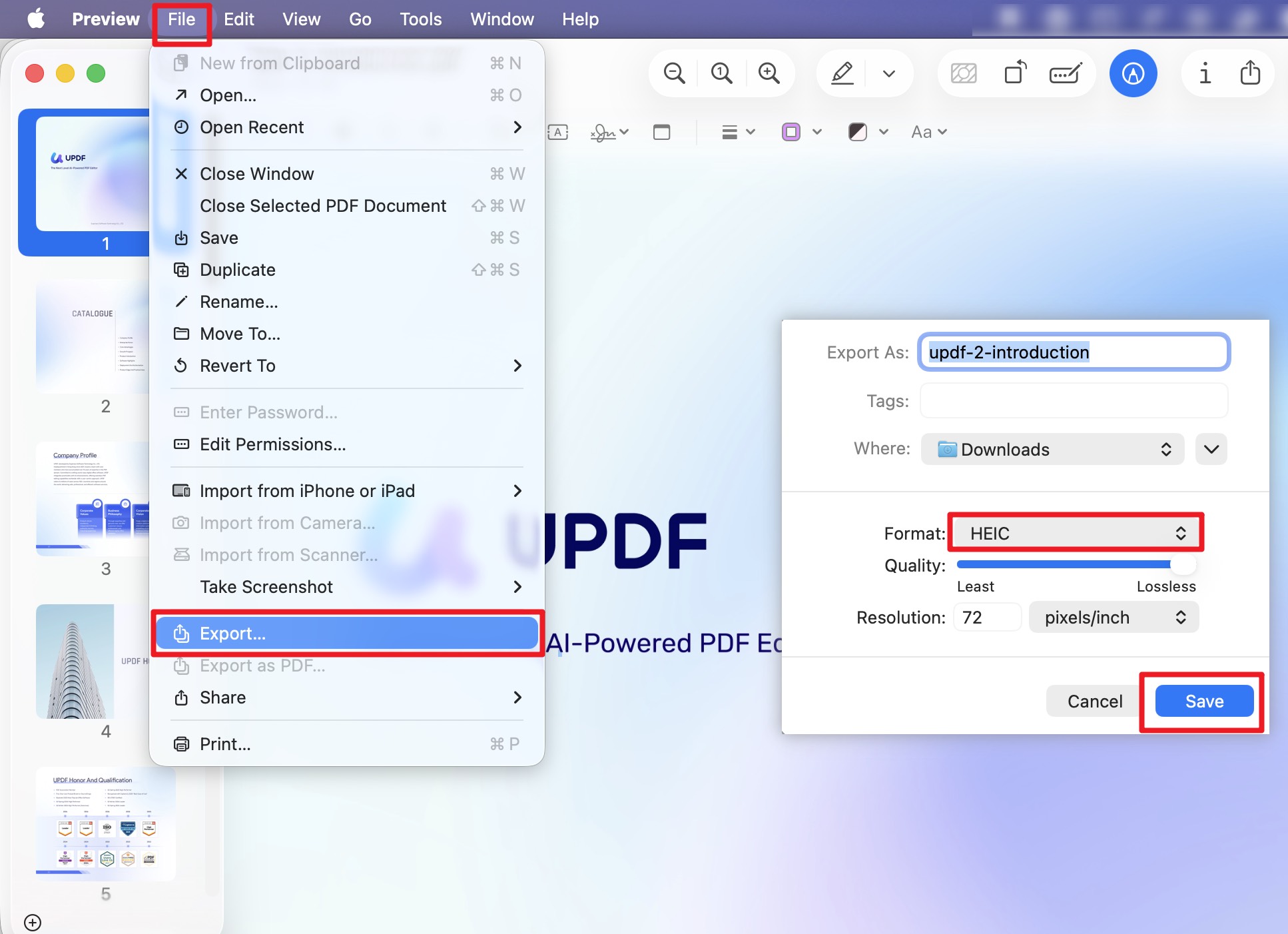This screenshot has width=1288, height=934.
Task: Click the Cancel button
Action: click(1094, 701)
